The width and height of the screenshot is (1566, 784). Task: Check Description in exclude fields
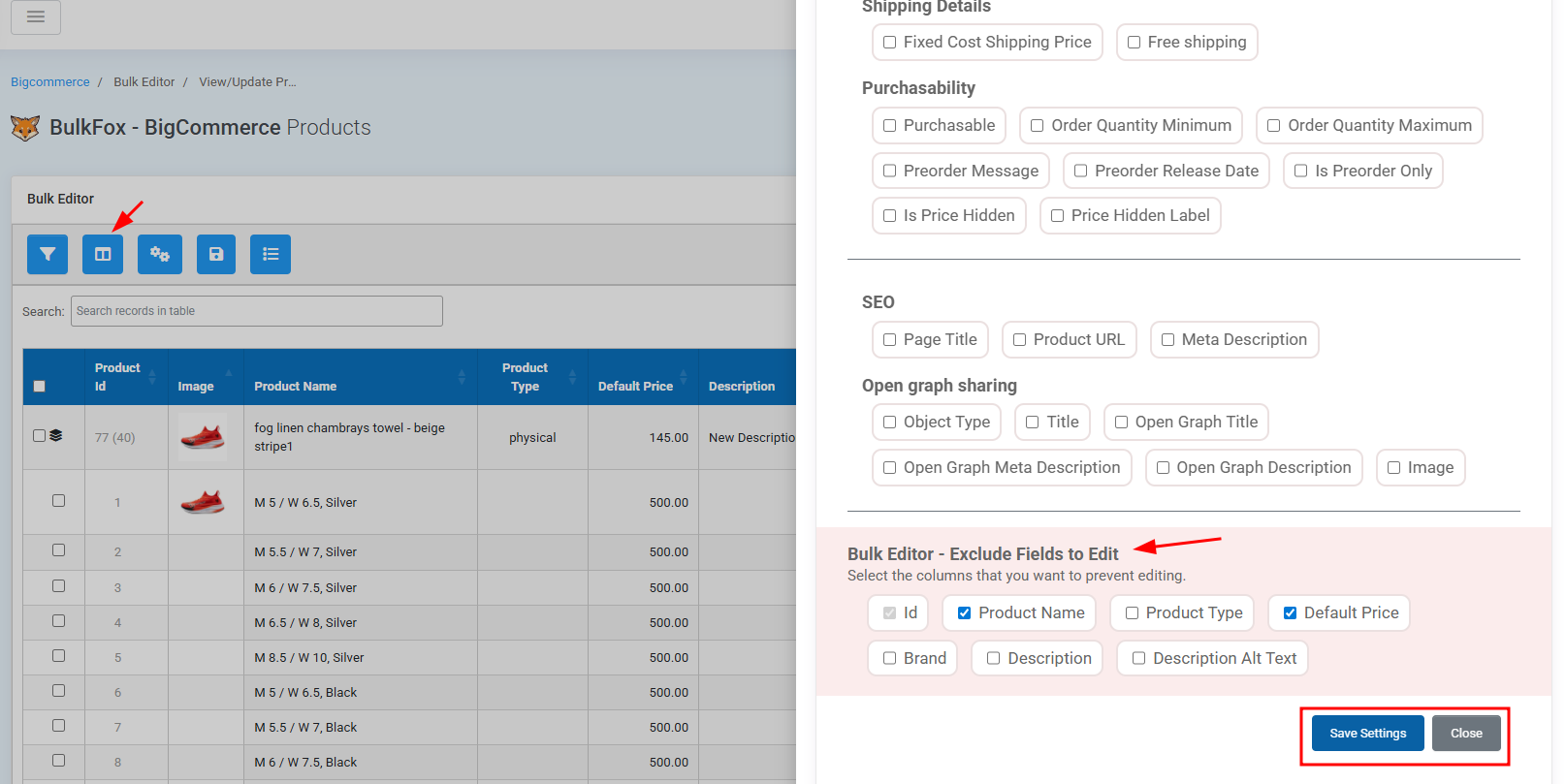994,659
